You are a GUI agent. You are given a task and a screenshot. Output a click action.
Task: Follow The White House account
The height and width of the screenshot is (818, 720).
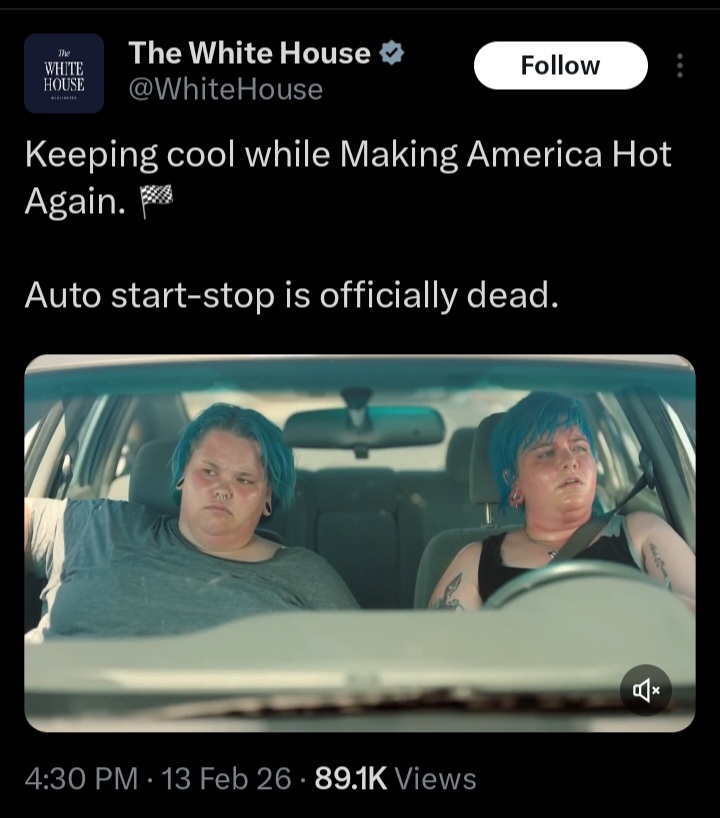[560, 66]
